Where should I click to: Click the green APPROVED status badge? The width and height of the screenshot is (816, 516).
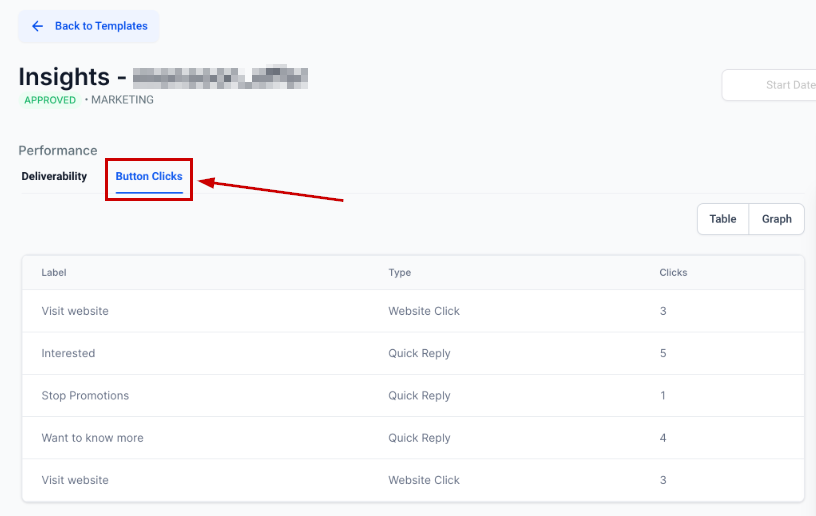pyautogui.click(x=50, y=100)
